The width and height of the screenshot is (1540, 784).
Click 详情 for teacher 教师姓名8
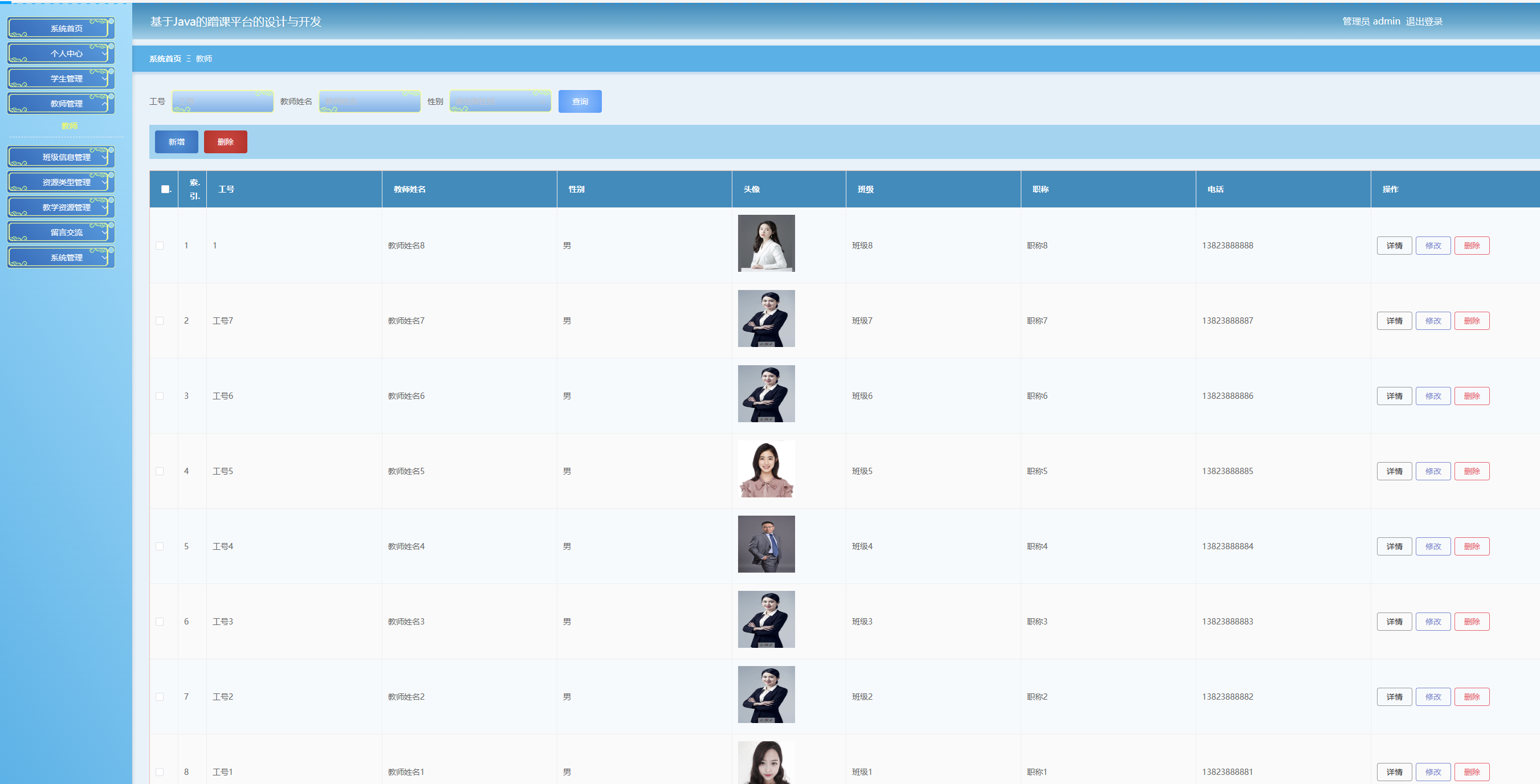click(x=1394, y=246)
